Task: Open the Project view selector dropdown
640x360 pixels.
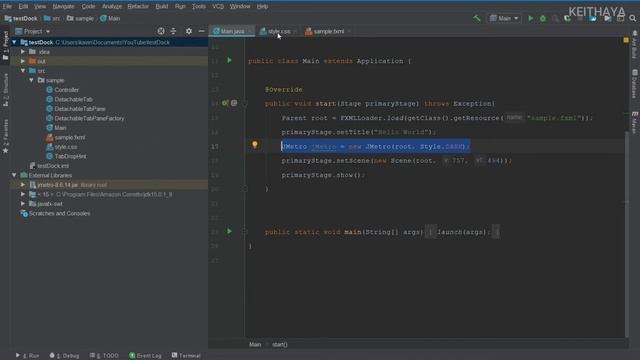Action: point(33,31)
